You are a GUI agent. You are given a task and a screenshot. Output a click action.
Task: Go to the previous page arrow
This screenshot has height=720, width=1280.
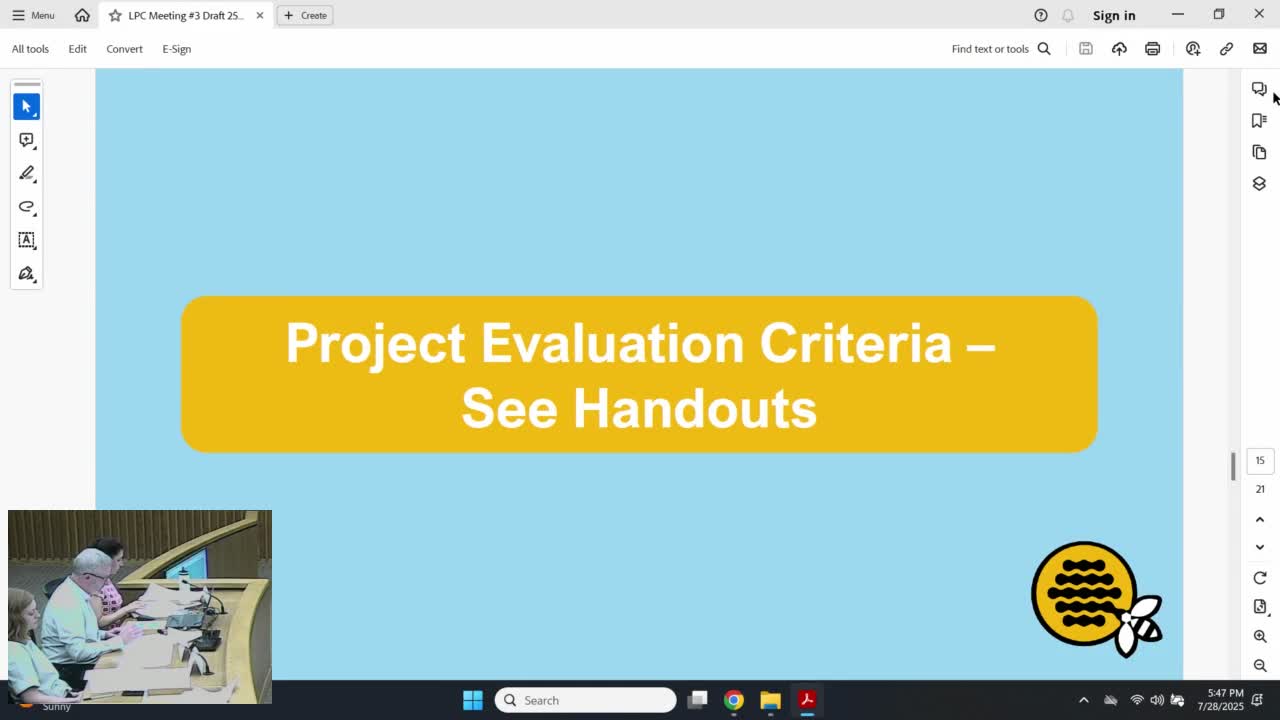(x=1260, y=519)
